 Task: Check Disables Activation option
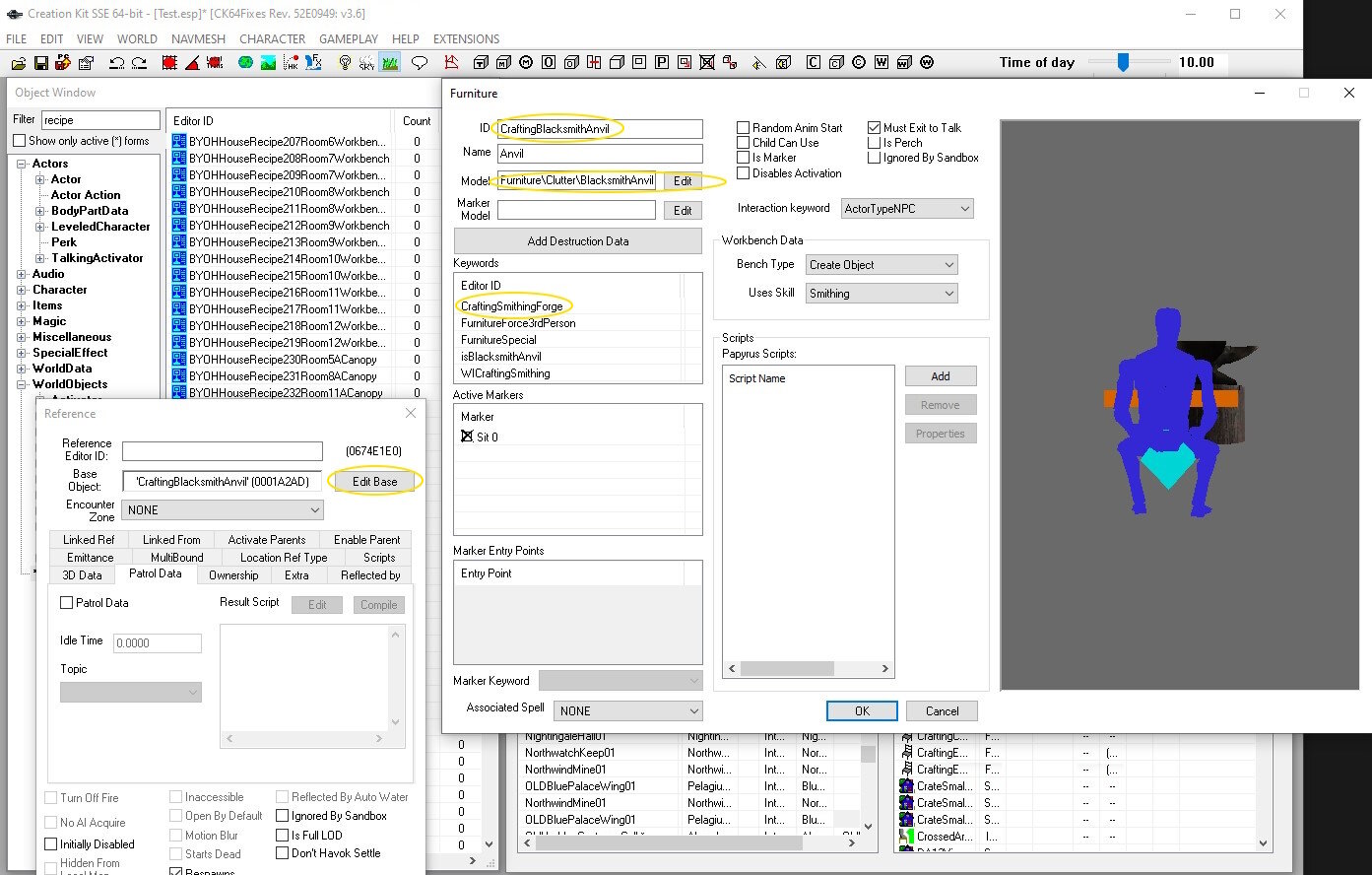tap(744, 173)
